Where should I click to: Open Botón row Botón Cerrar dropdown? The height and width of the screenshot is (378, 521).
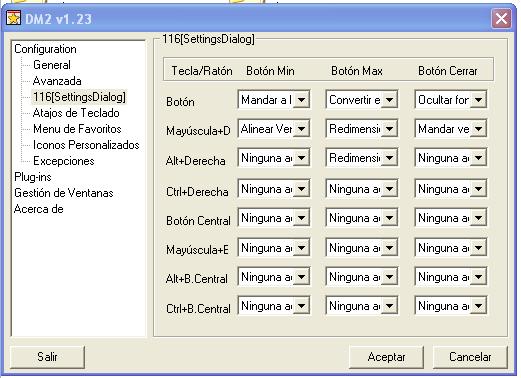(x=451, y=99)
